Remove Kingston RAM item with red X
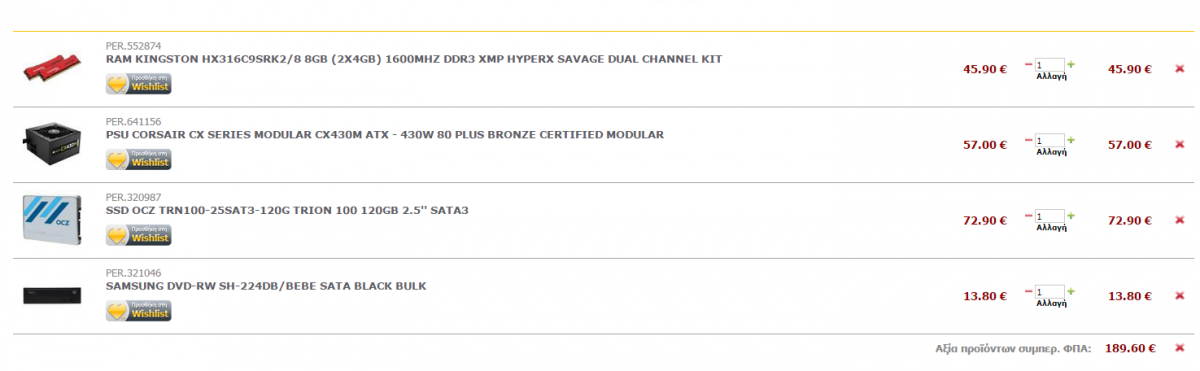The height and width of the screenshot is (371, 1200). [x=1180, y=69]
